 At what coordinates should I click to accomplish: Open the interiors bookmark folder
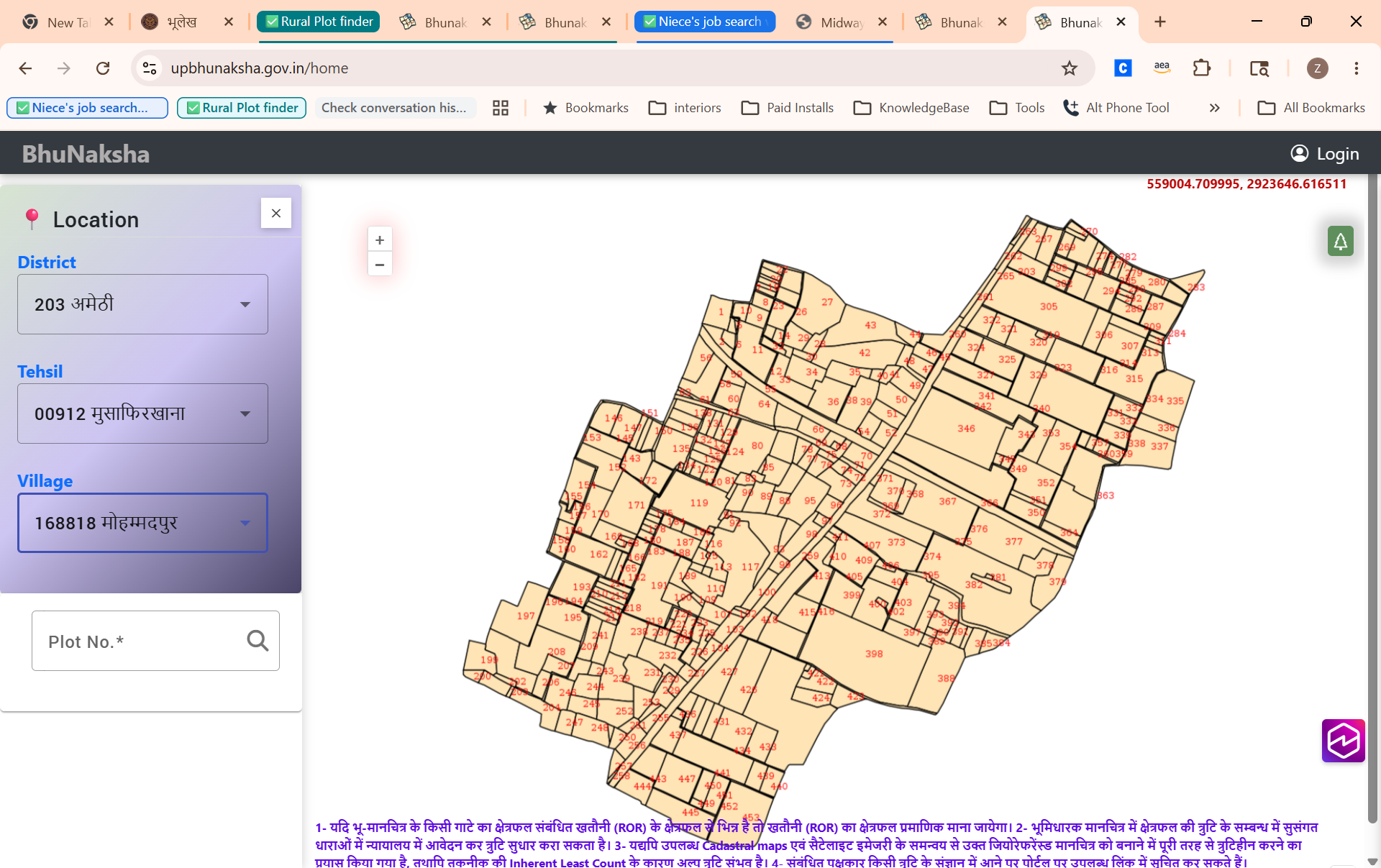click(685, 108)
